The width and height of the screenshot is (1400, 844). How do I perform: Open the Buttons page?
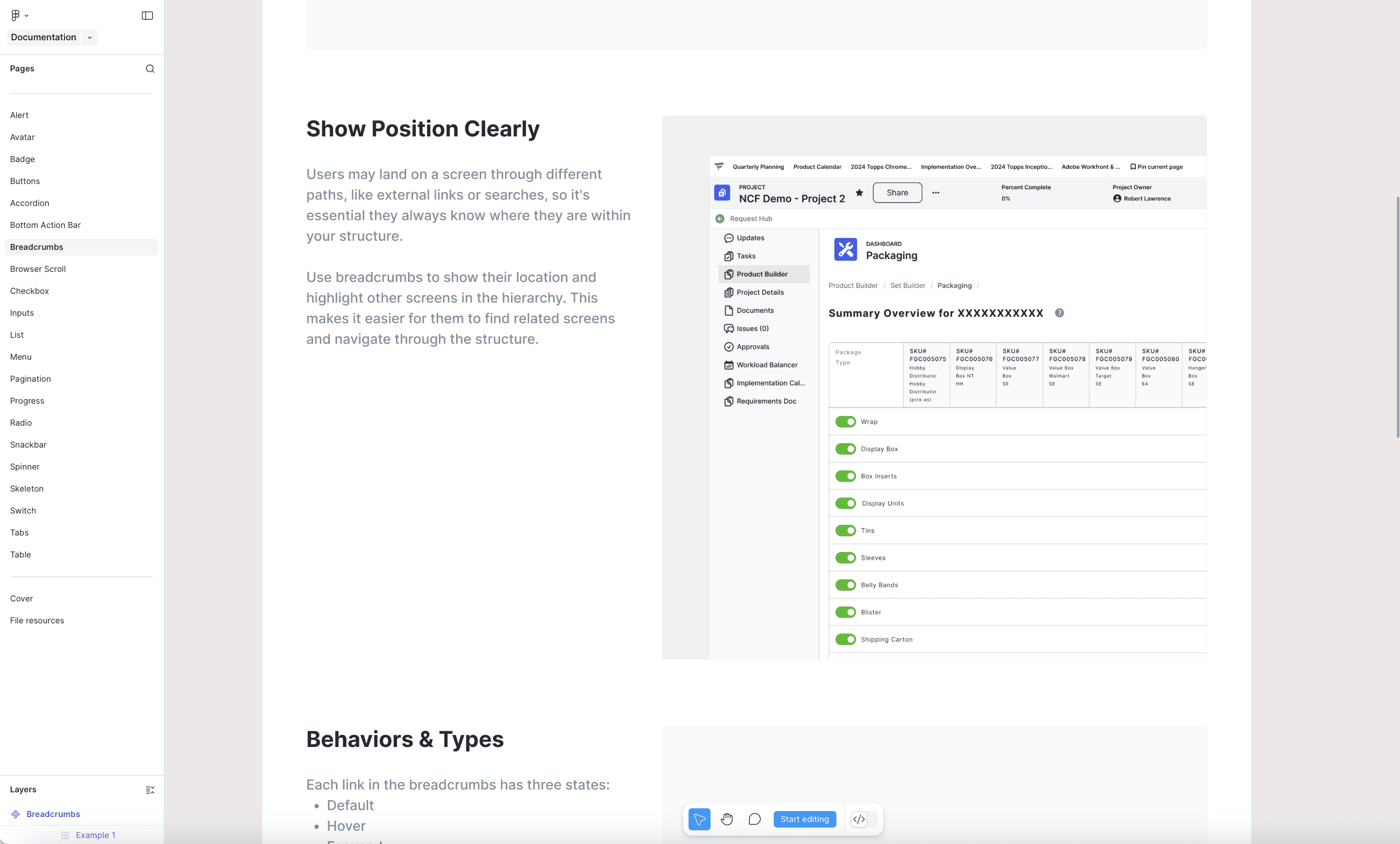click(x=25, y=181)
